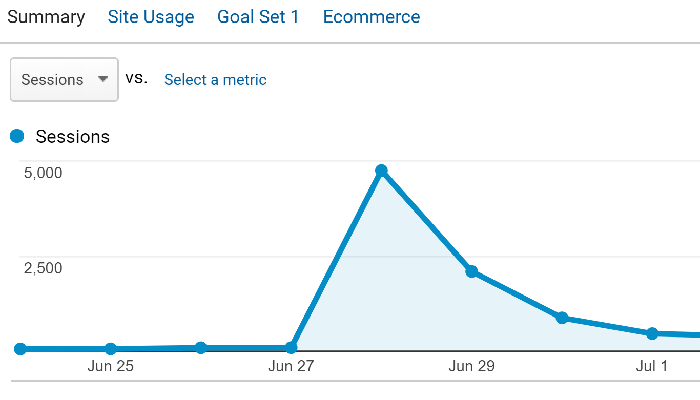Click the leftmost data point on the chart
The height and width of the screenshot is (400, 700).
(x=21, y=349)
